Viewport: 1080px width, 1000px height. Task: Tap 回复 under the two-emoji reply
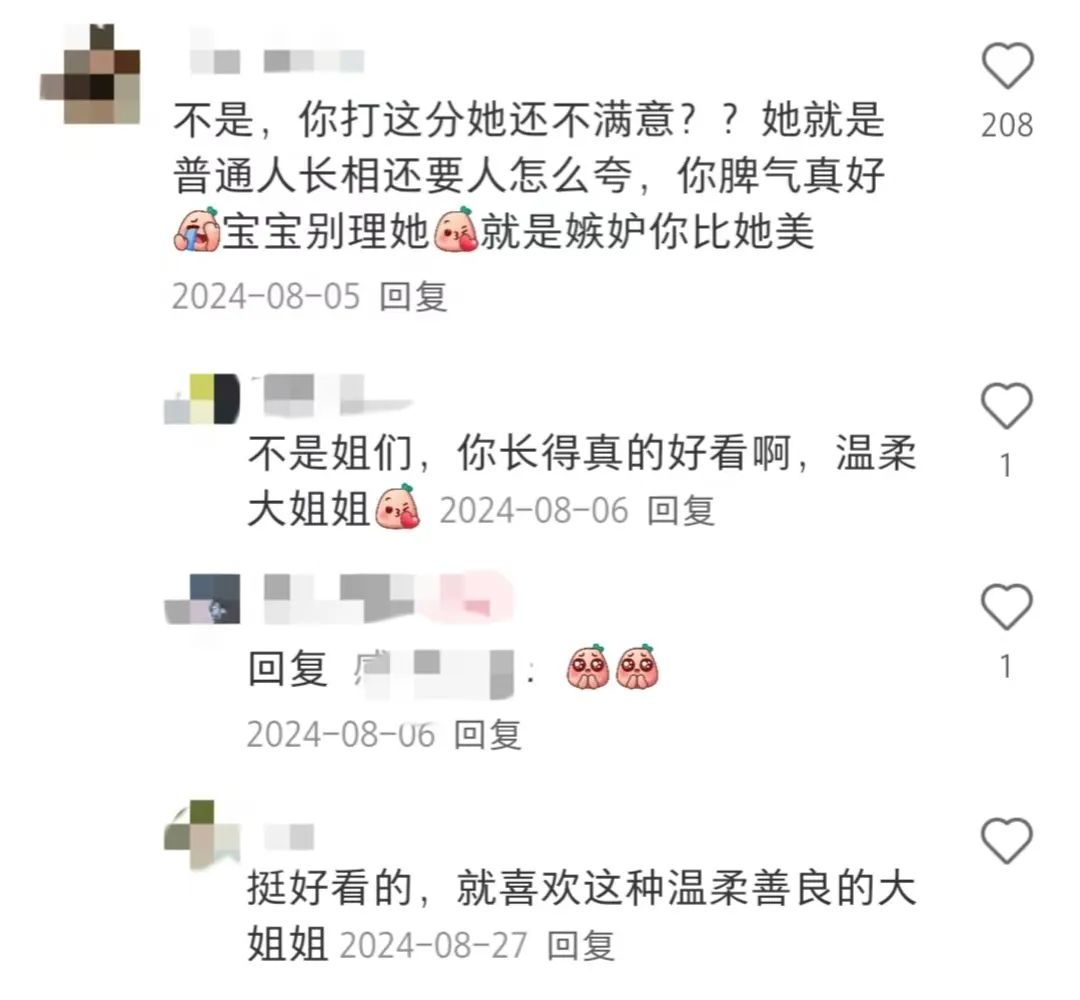tap(488, 734)
